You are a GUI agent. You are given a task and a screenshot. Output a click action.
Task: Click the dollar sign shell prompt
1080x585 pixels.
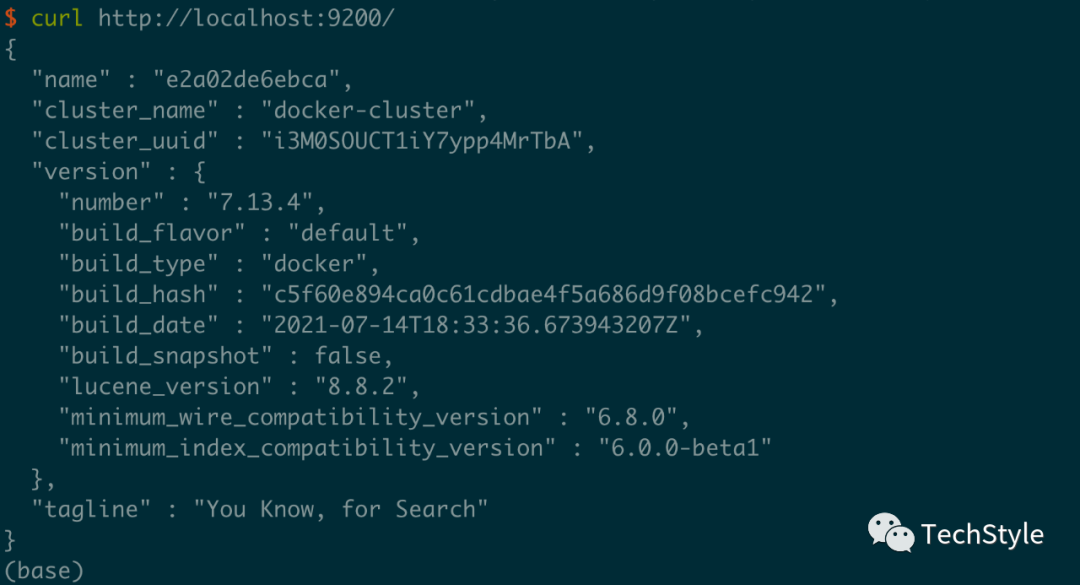click(10, 18)
